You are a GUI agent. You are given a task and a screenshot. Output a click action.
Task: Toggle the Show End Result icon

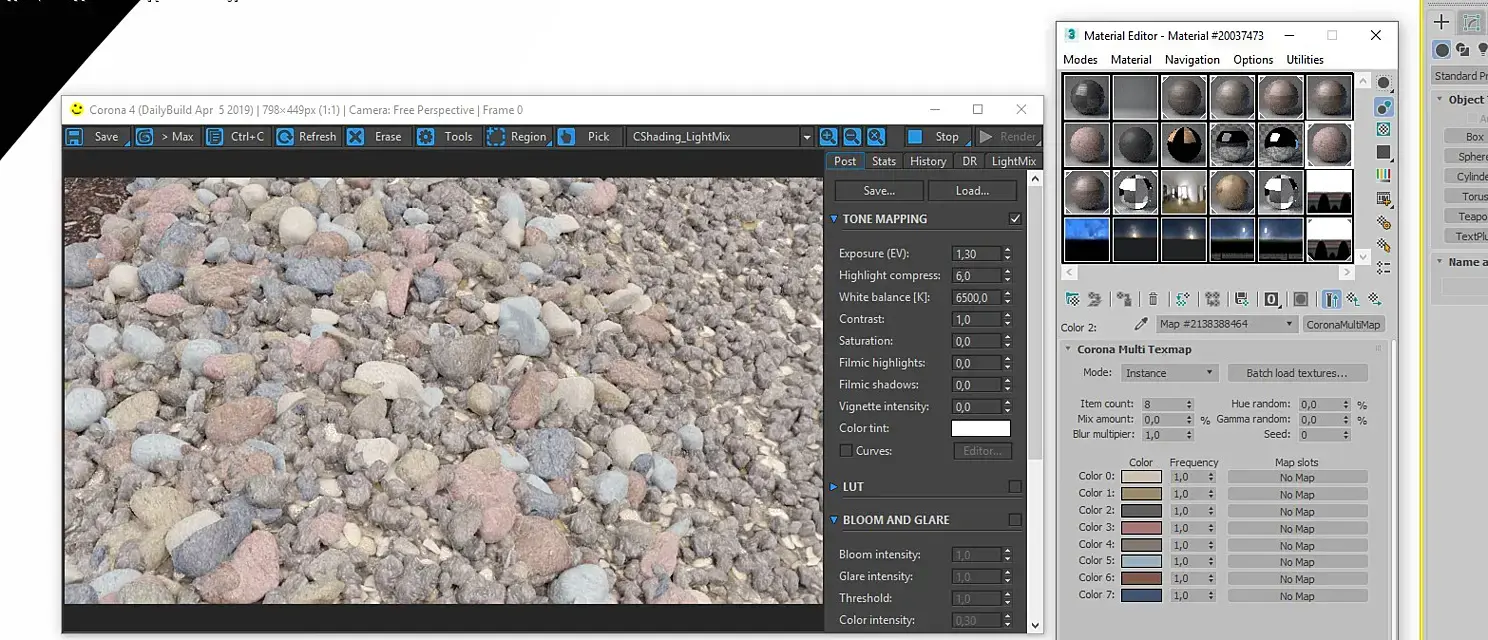coord(1331,299)
